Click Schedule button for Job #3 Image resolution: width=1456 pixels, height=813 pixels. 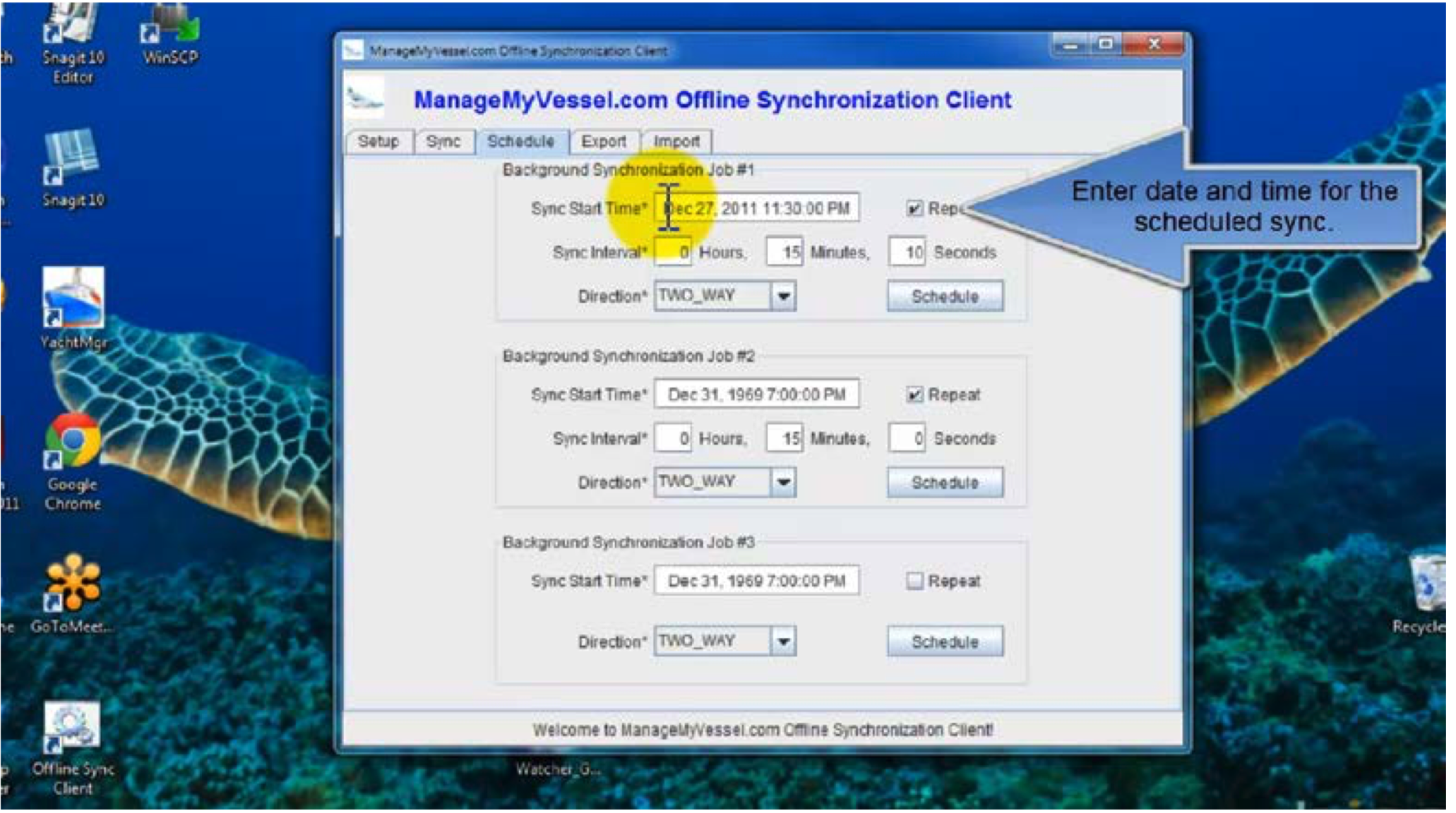click(x=945, y=642)
